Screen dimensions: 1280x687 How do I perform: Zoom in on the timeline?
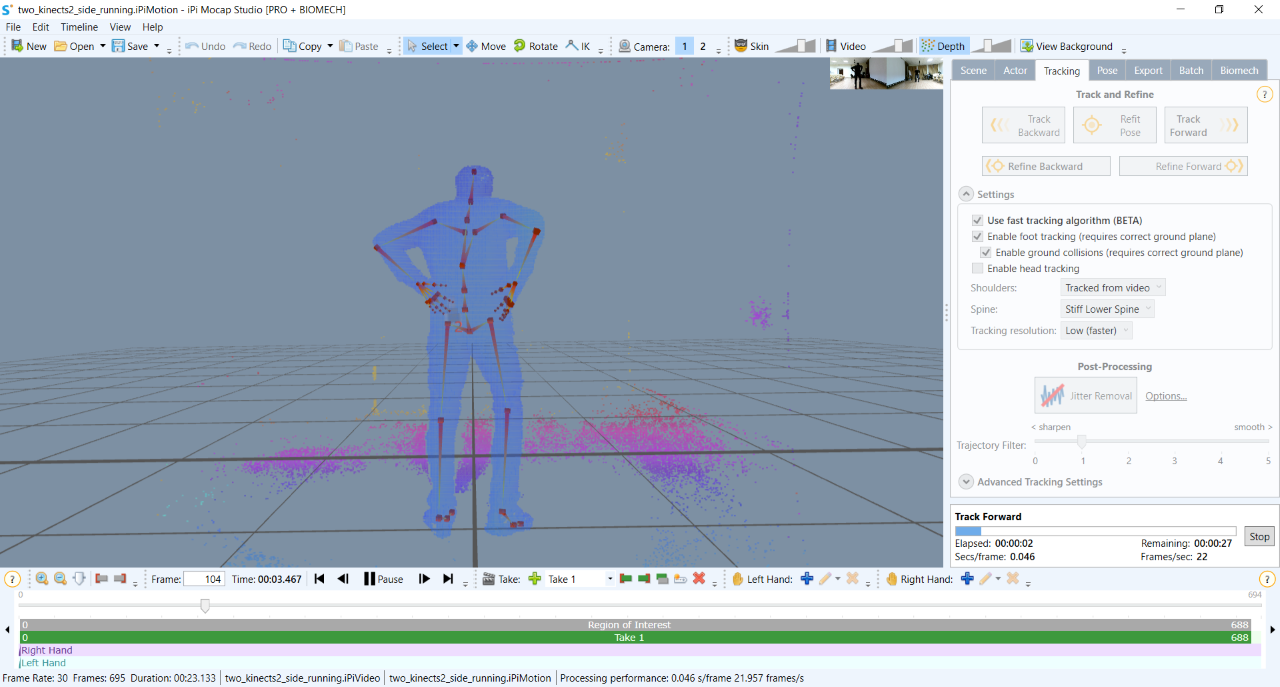[x=42, y=579]
